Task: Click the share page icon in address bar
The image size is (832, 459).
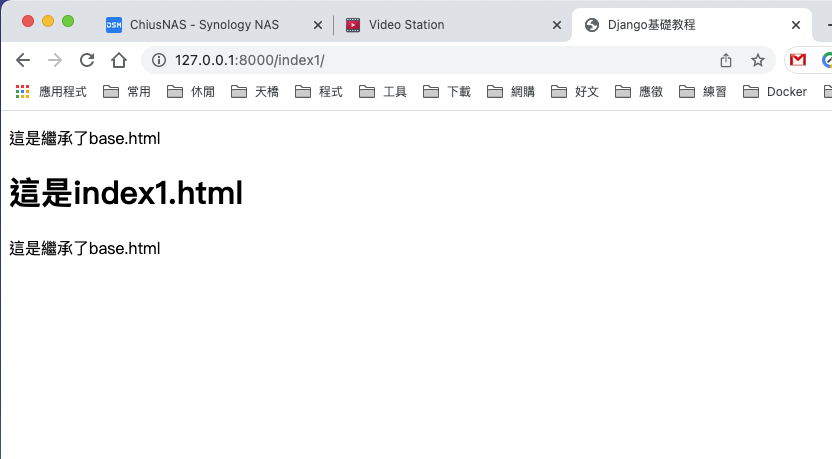Action: (x=726, y=60)
